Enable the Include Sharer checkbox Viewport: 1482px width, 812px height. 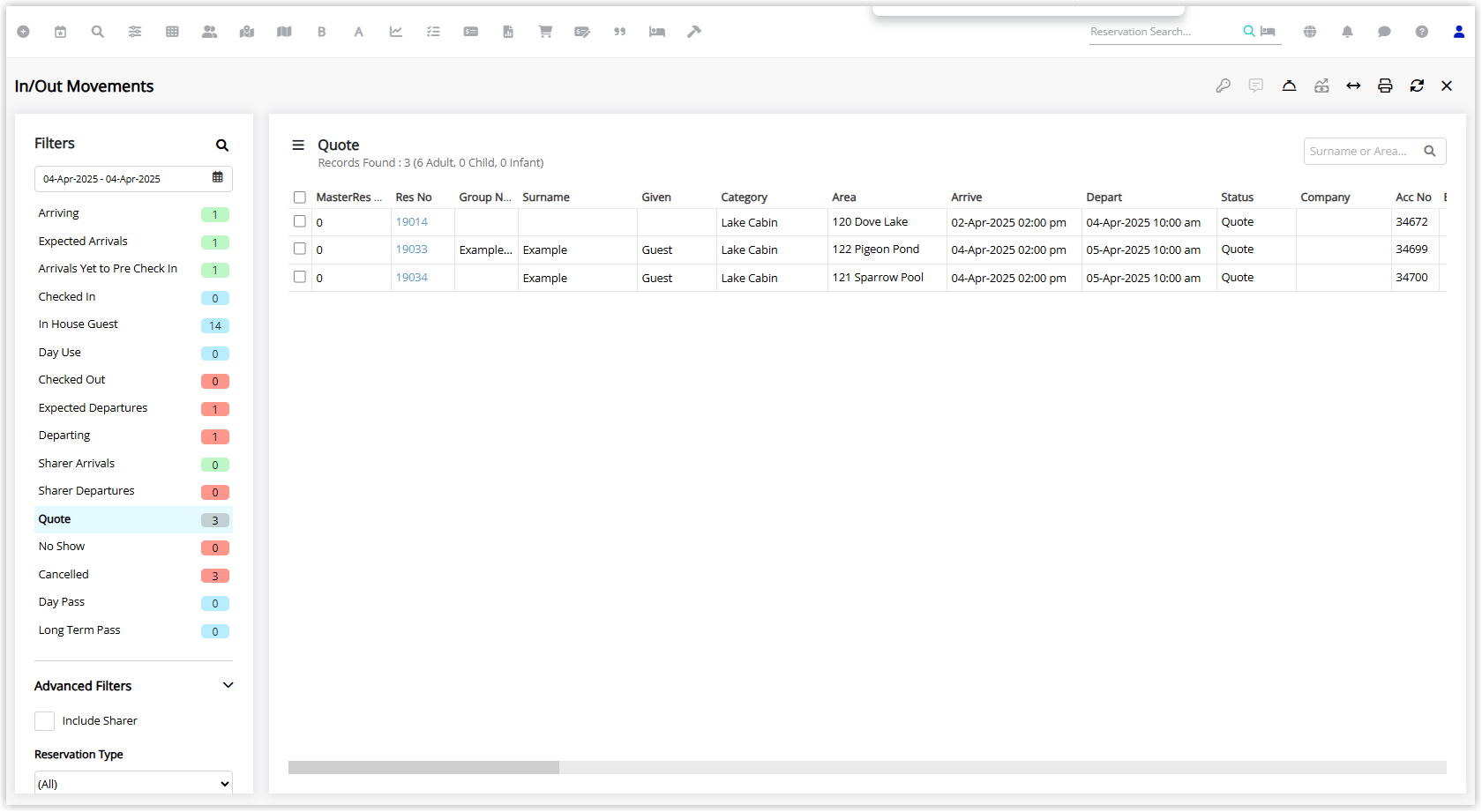pos(45,721)
